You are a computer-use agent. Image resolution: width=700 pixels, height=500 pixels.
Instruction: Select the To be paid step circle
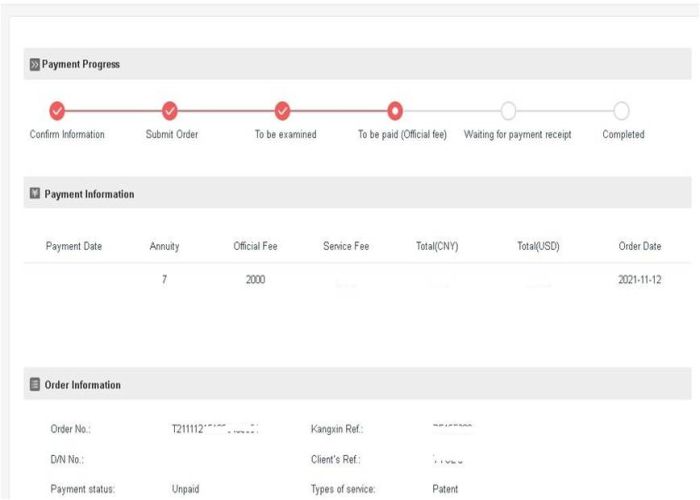[x=395, y=110]
